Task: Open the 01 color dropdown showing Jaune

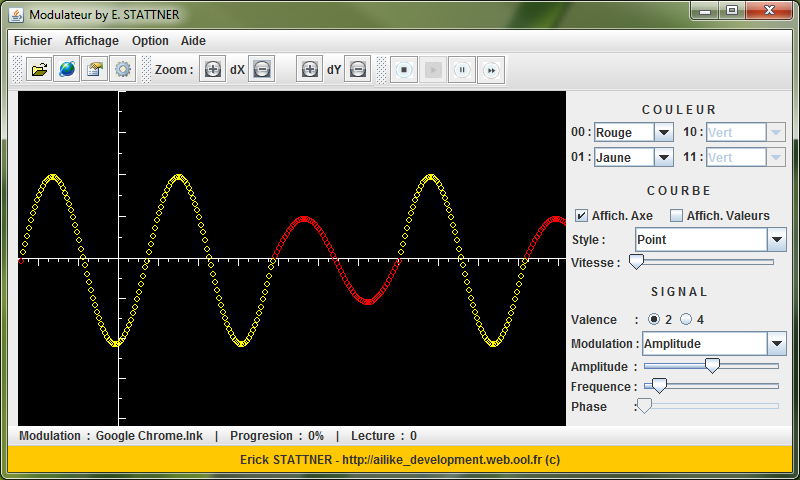Action: pyautogui.click(x=634, y=158)
